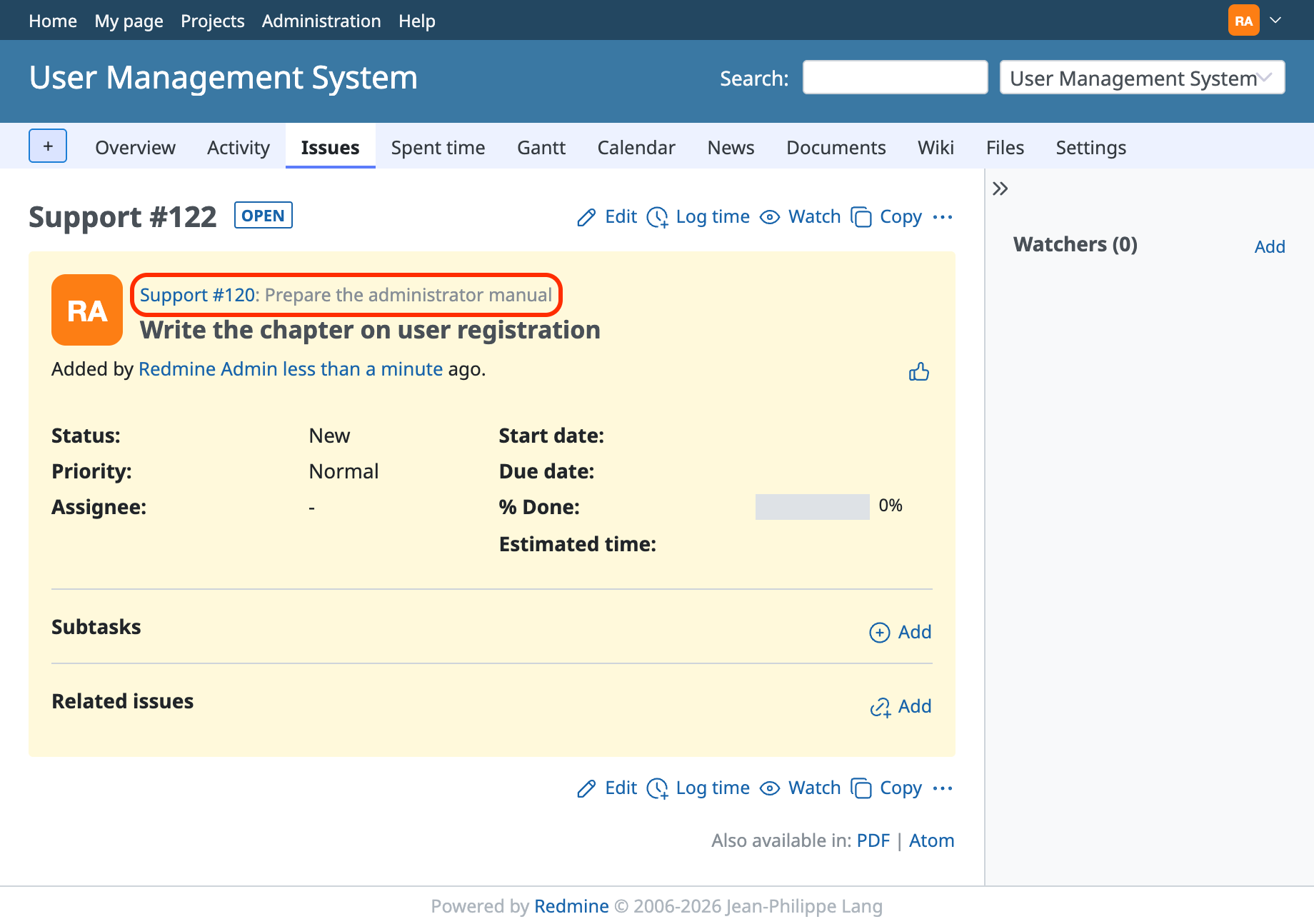Click the bottom Log time clock icon

pos(658,788)
